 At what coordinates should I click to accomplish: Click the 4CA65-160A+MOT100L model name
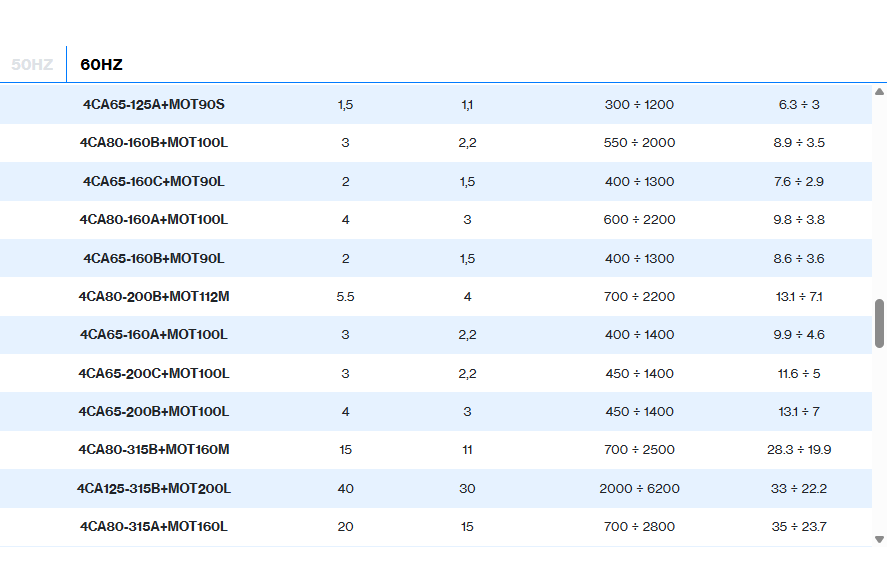tap(154, 335)
